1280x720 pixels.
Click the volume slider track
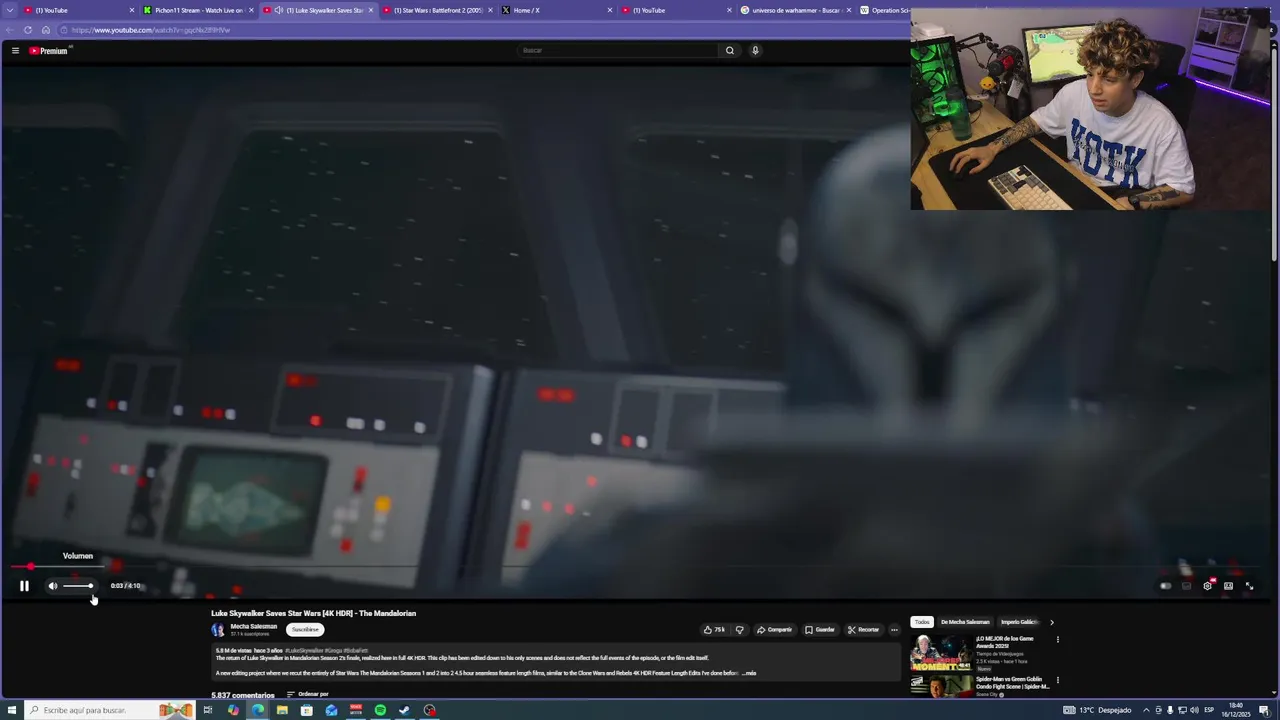78,586
